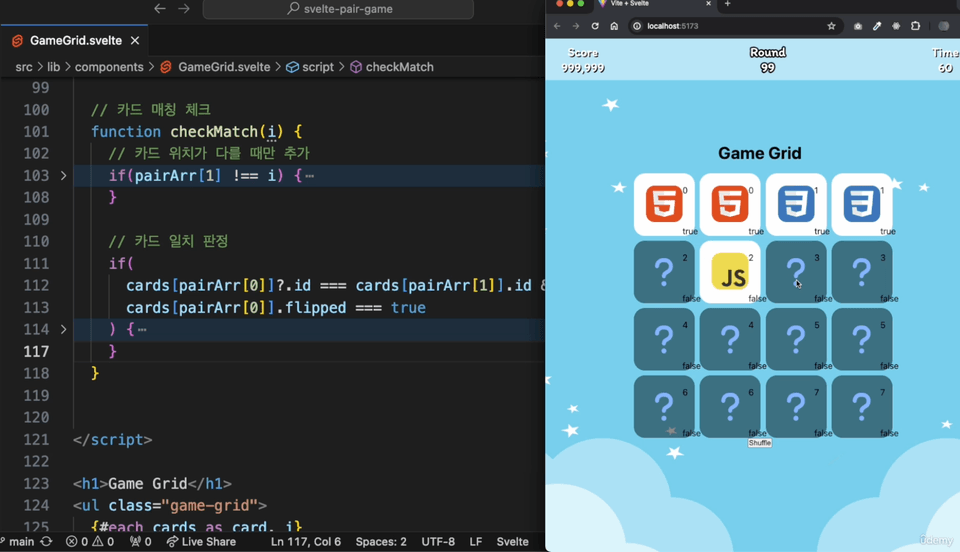Click the camera extension icon

[x=858, y=26]
